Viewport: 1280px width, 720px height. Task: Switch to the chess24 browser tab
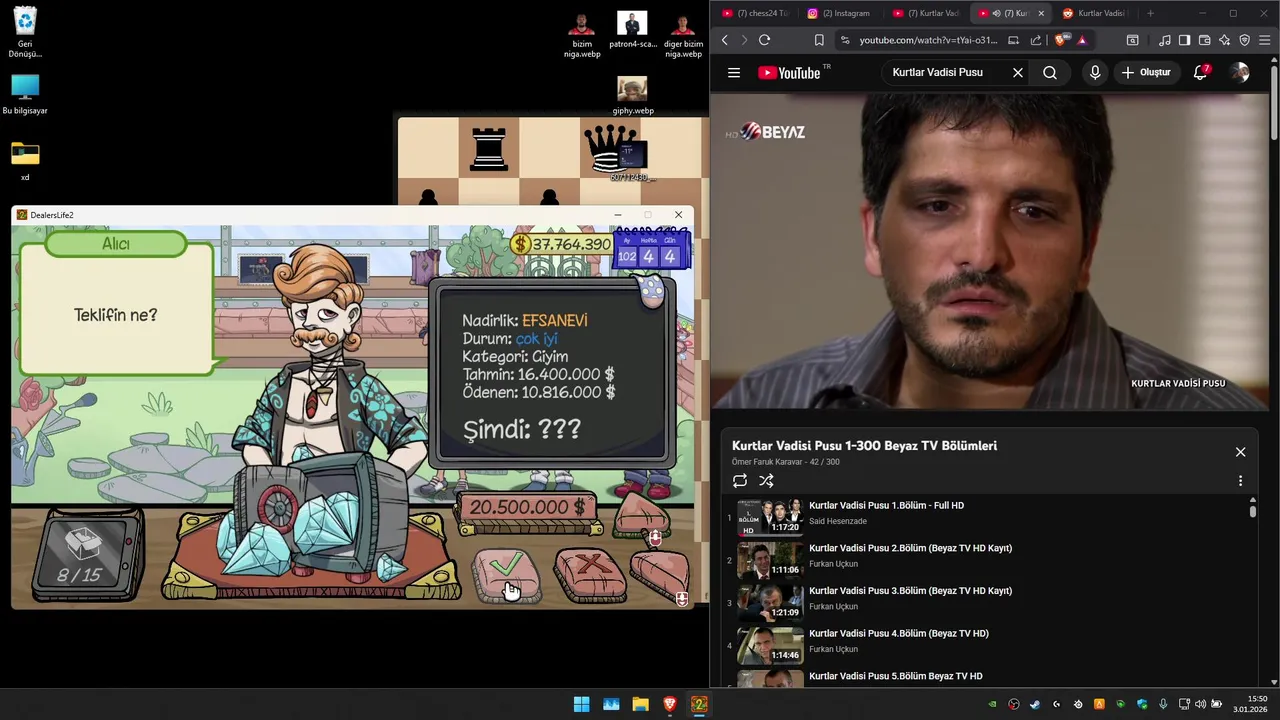(x=755, y=13)
